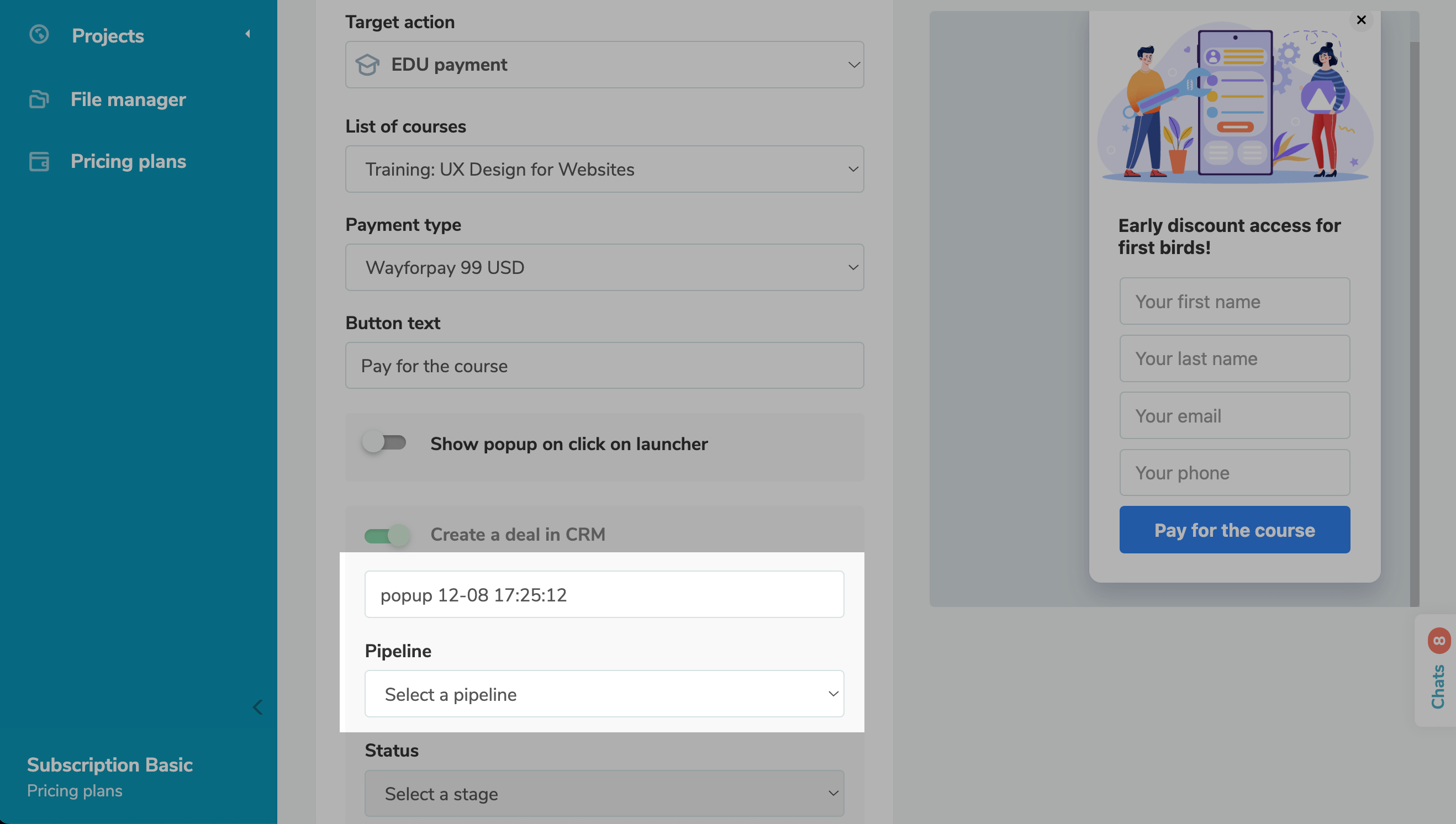The image size is (1456, 824).
Task: Click the Early discount access heading
Action: (x=1229, y=236)
